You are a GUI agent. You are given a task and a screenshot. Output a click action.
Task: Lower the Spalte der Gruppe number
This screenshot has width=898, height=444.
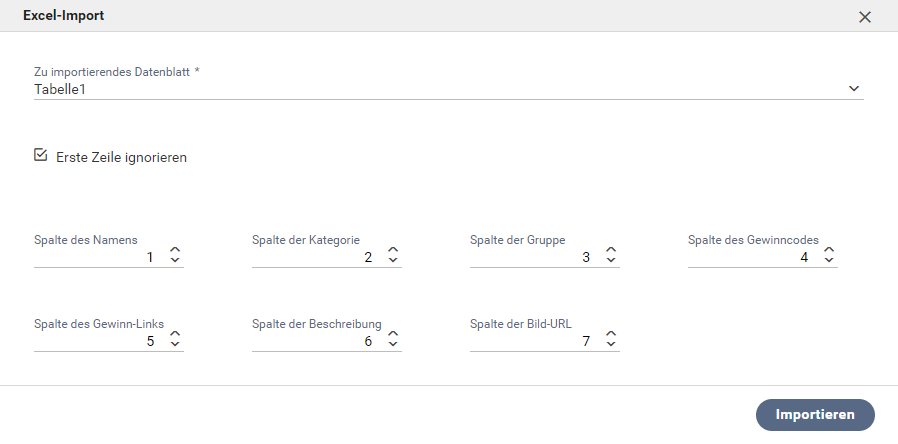pos(611,262)
